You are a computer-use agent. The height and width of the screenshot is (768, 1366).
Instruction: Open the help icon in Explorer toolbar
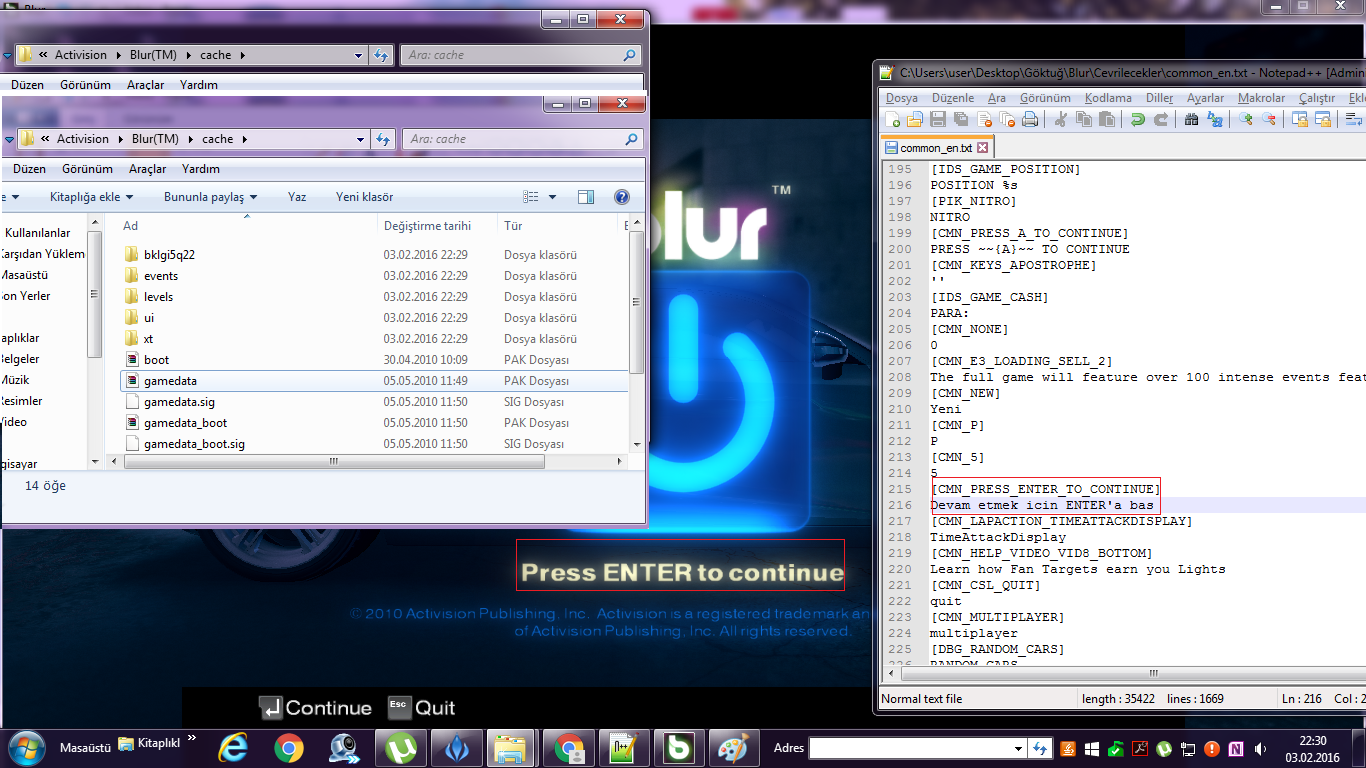click(622, 197)
